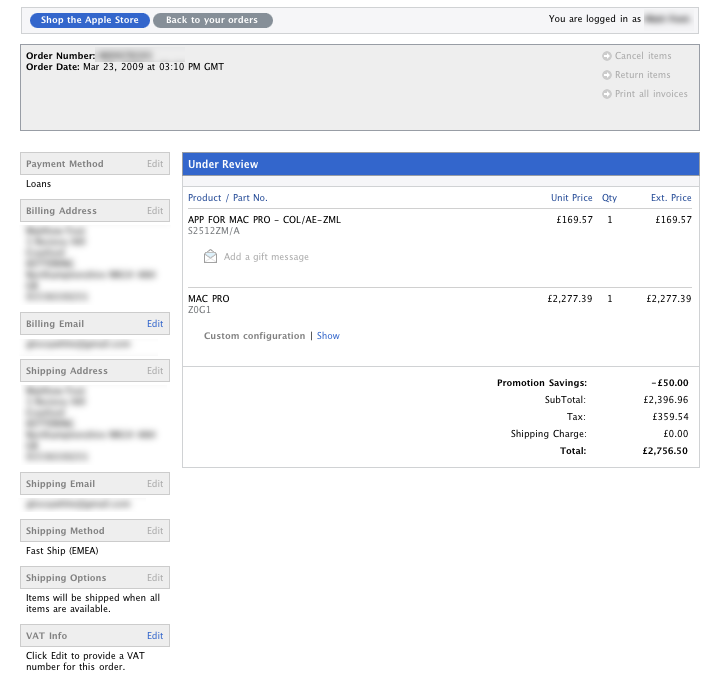Screen dimensions: 716x693
Task: Edit the Billing Address
Action: coord(155,210)
